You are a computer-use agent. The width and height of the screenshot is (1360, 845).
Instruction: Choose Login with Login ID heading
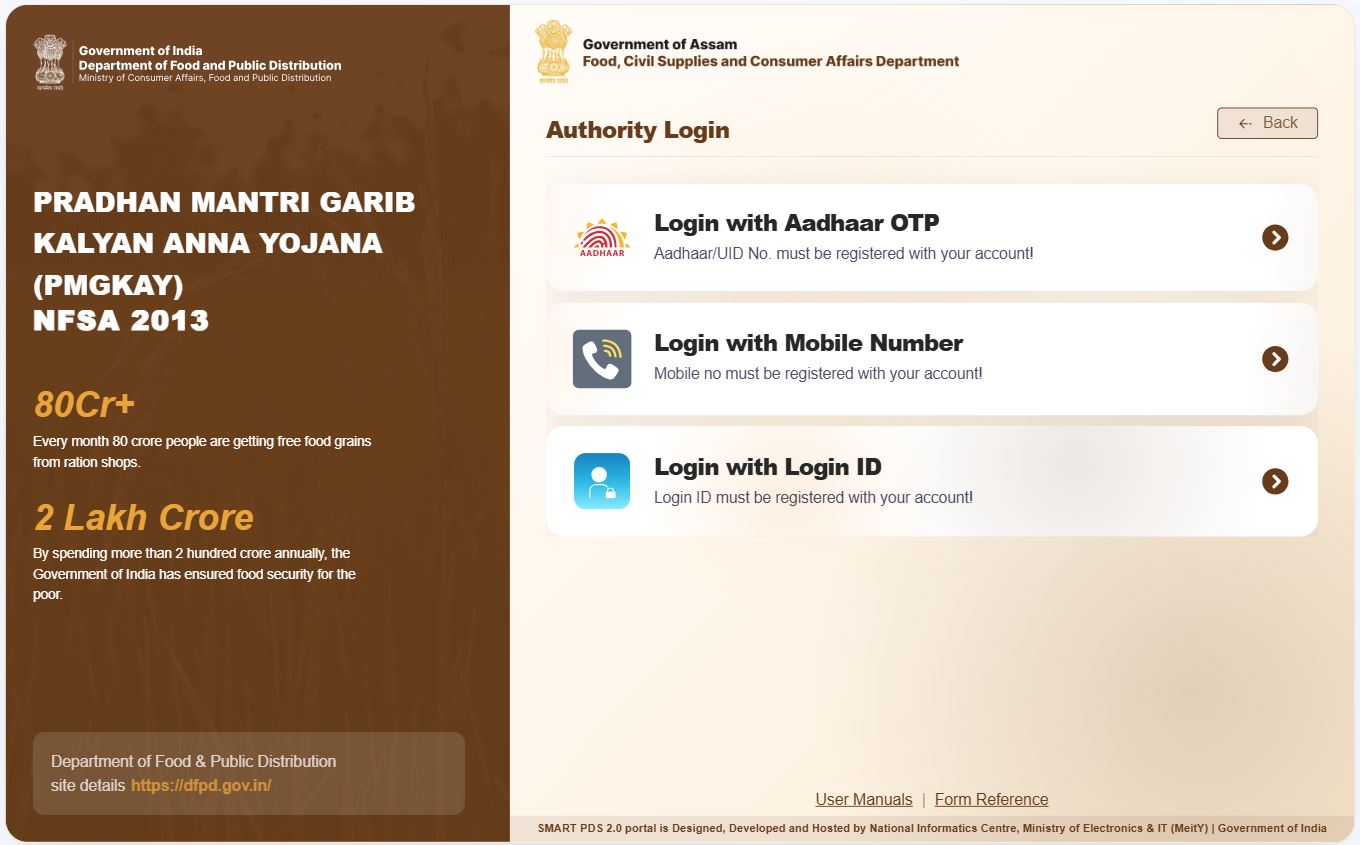click(x=768, y=467)
